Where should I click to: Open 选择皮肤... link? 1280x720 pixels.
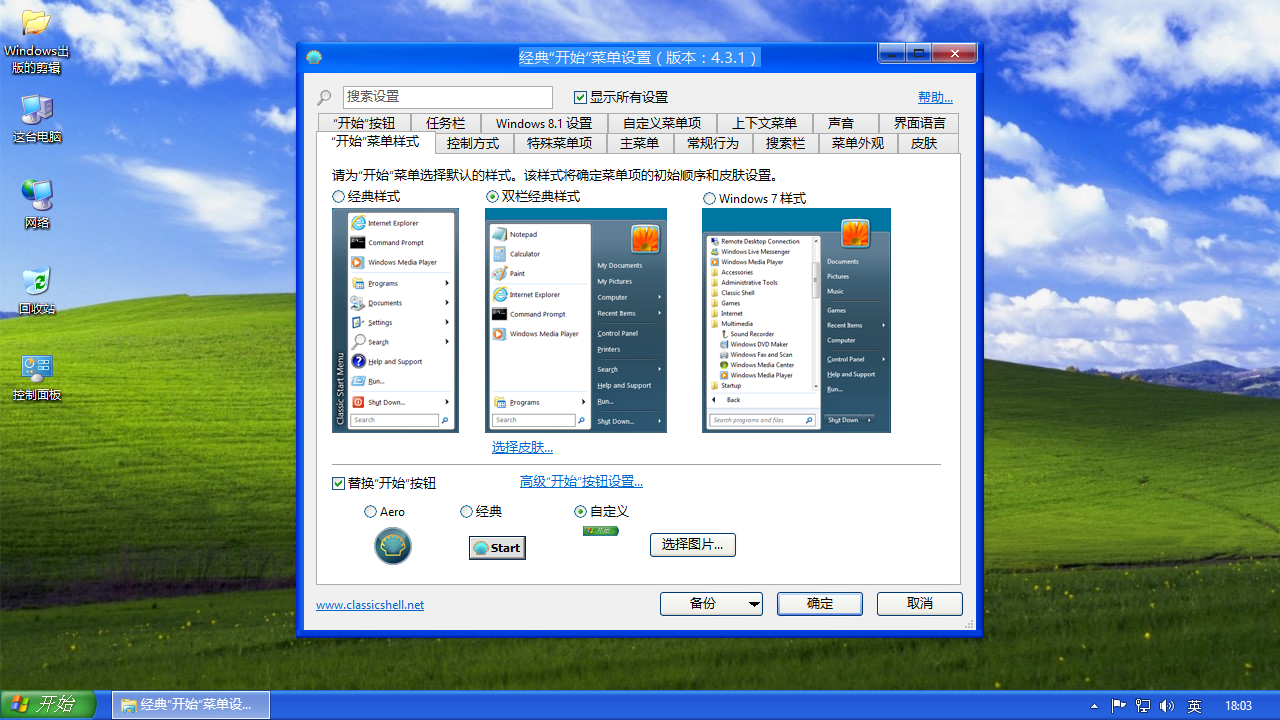coord(522,447)
